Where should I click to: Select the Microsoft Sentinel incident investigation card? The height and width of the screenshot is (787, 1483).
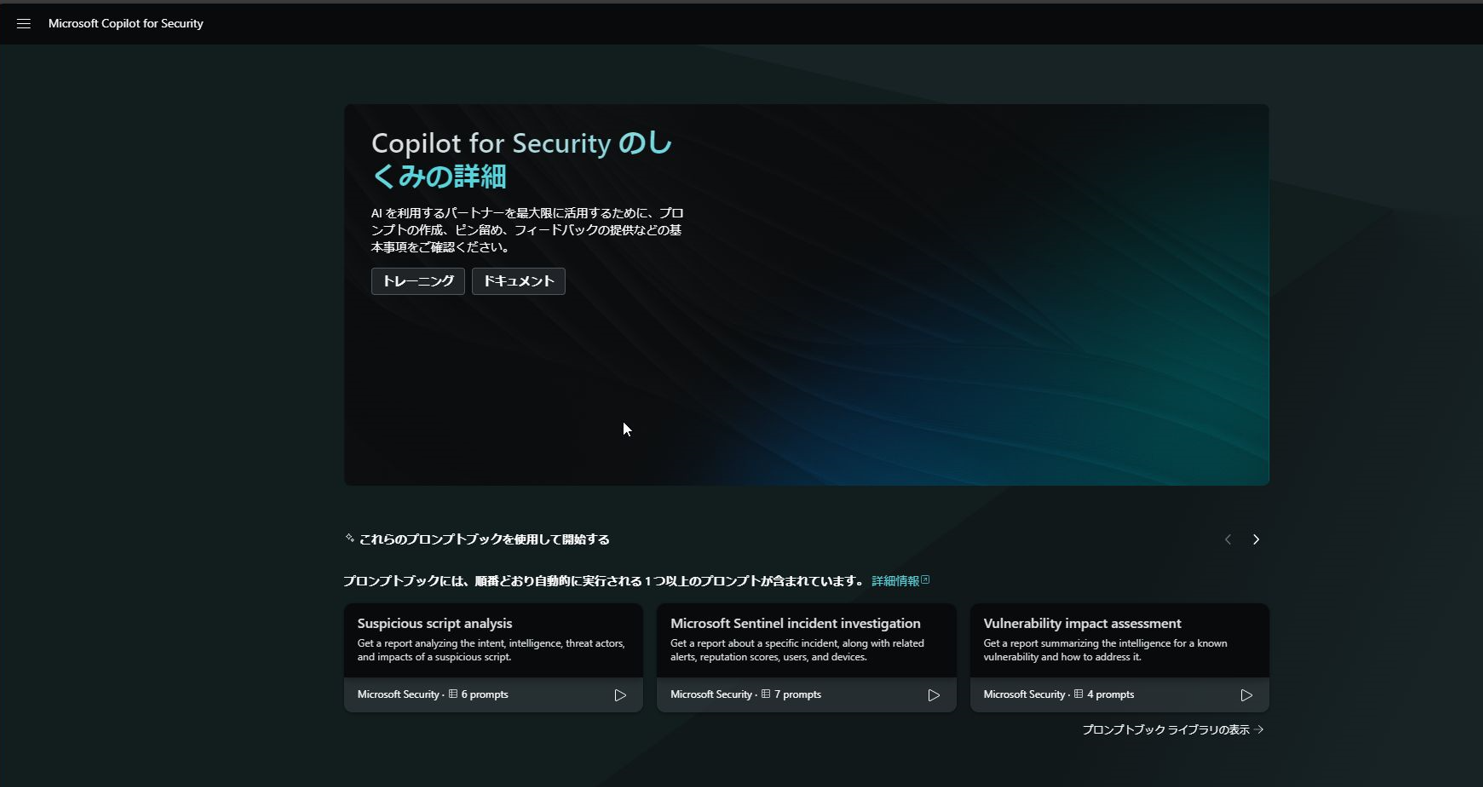806,640
